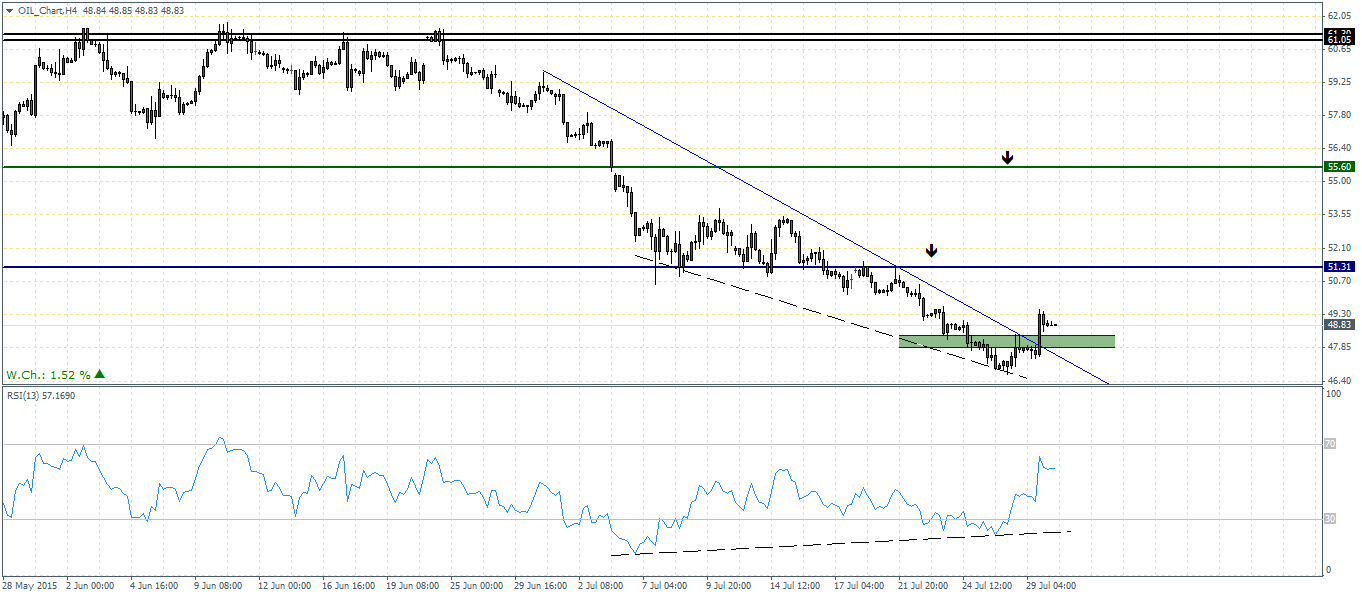Click the 29 Jul 04:00 date label
Viewport: 1362px width, 594px height.
[1050, 584]
